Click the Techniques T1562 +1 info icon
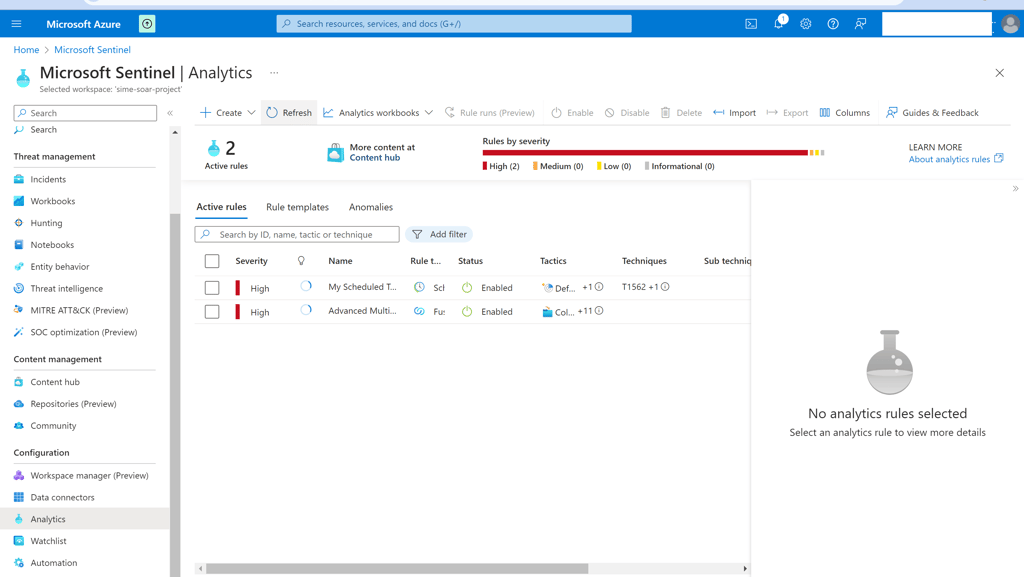 tap(665, 287)
